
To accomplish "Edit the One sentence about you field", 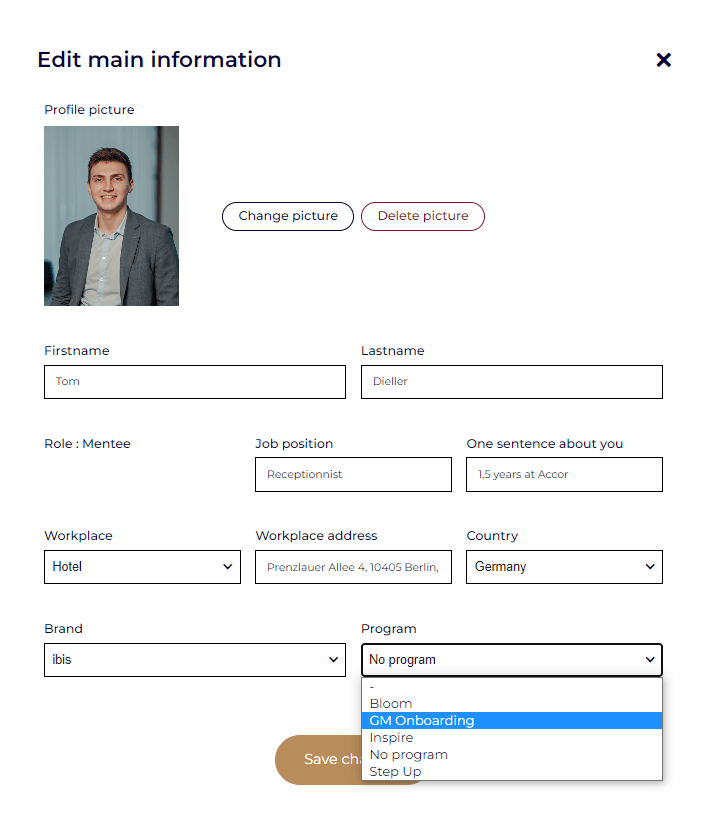I will 564,475.
